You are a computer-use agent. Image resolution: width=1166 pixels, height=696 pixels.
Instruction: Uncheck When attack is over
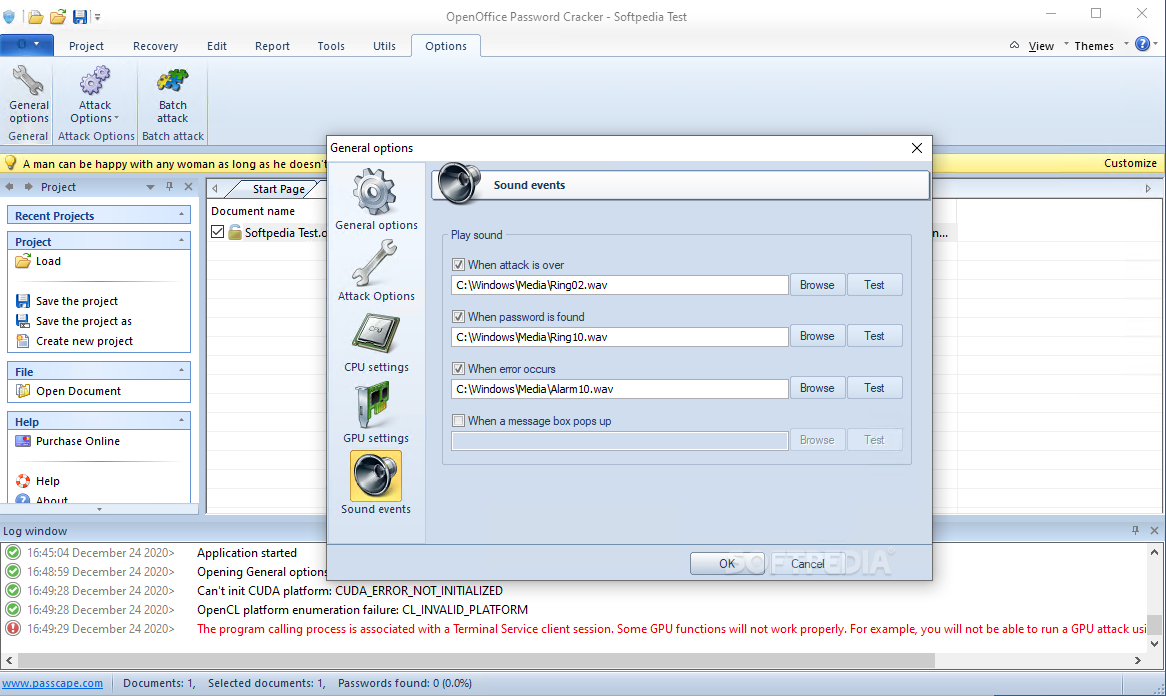(458, 265)
